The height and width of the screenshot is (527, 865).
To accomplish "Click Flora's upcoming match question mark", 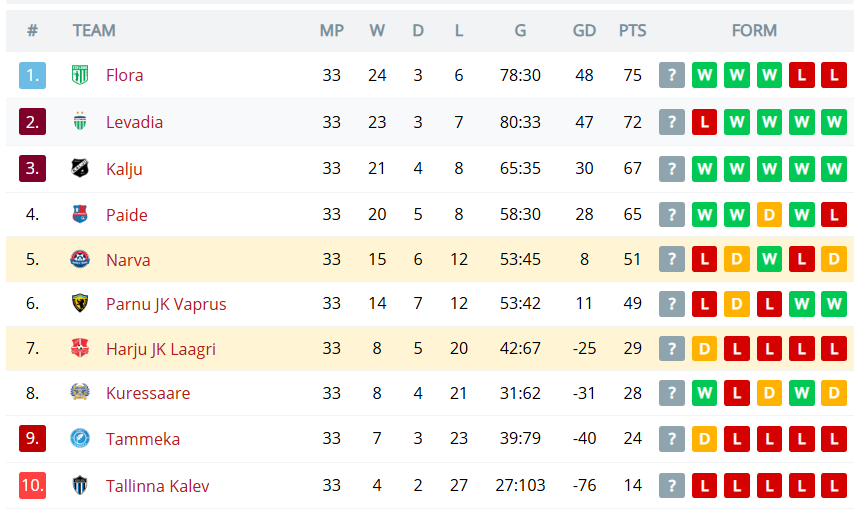I will pos(672,75).
